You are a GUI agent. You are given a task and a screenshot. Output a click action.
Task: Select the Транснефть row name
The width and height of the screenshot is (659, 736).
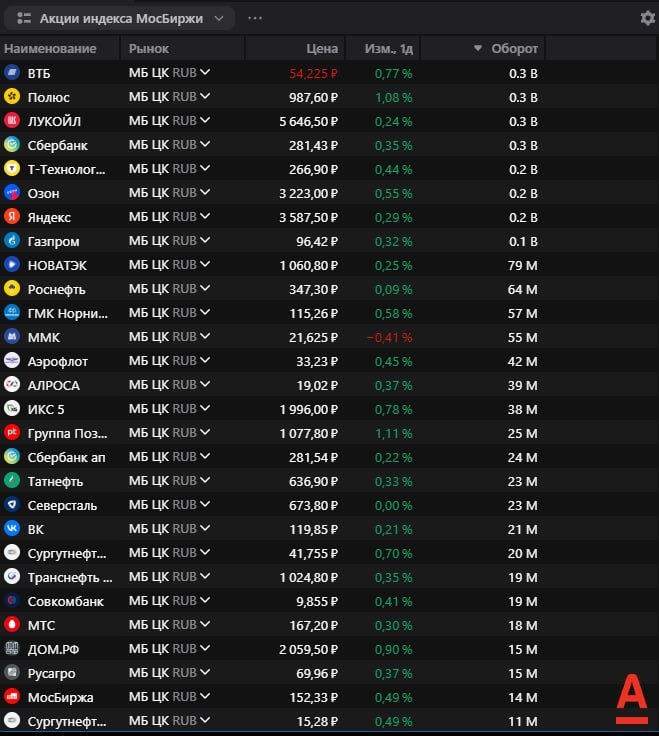coord(69,577)
